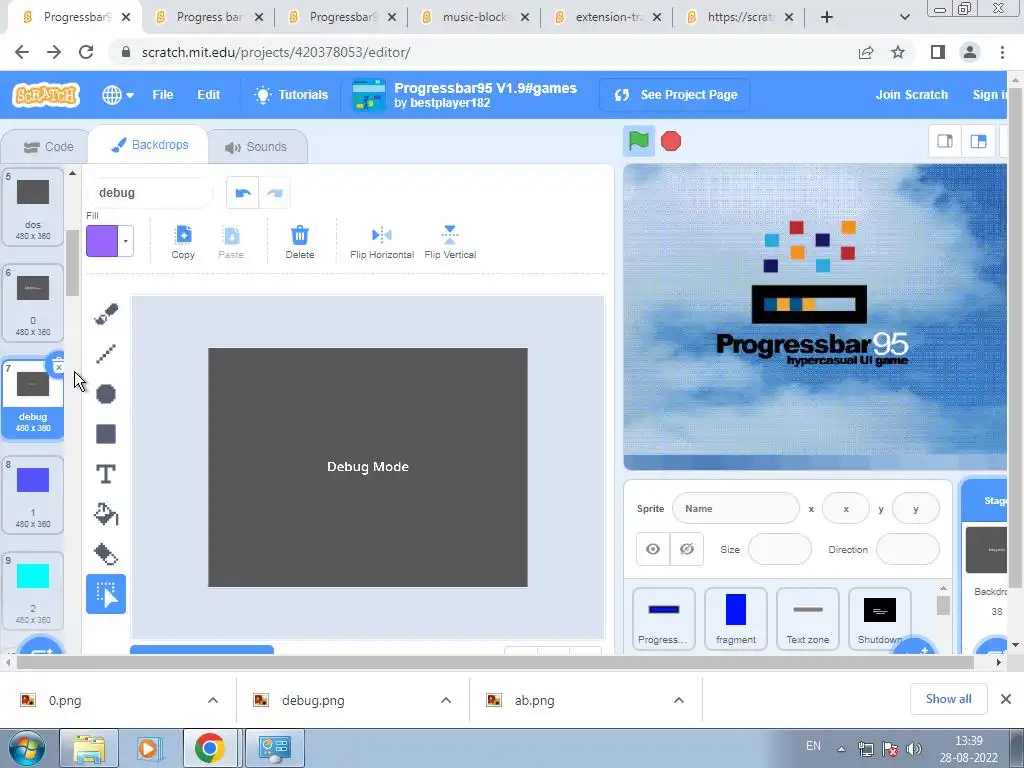Delete the debug backdrop thumbnail
This screenshot has width=1024, height=768.
point(58,366)
